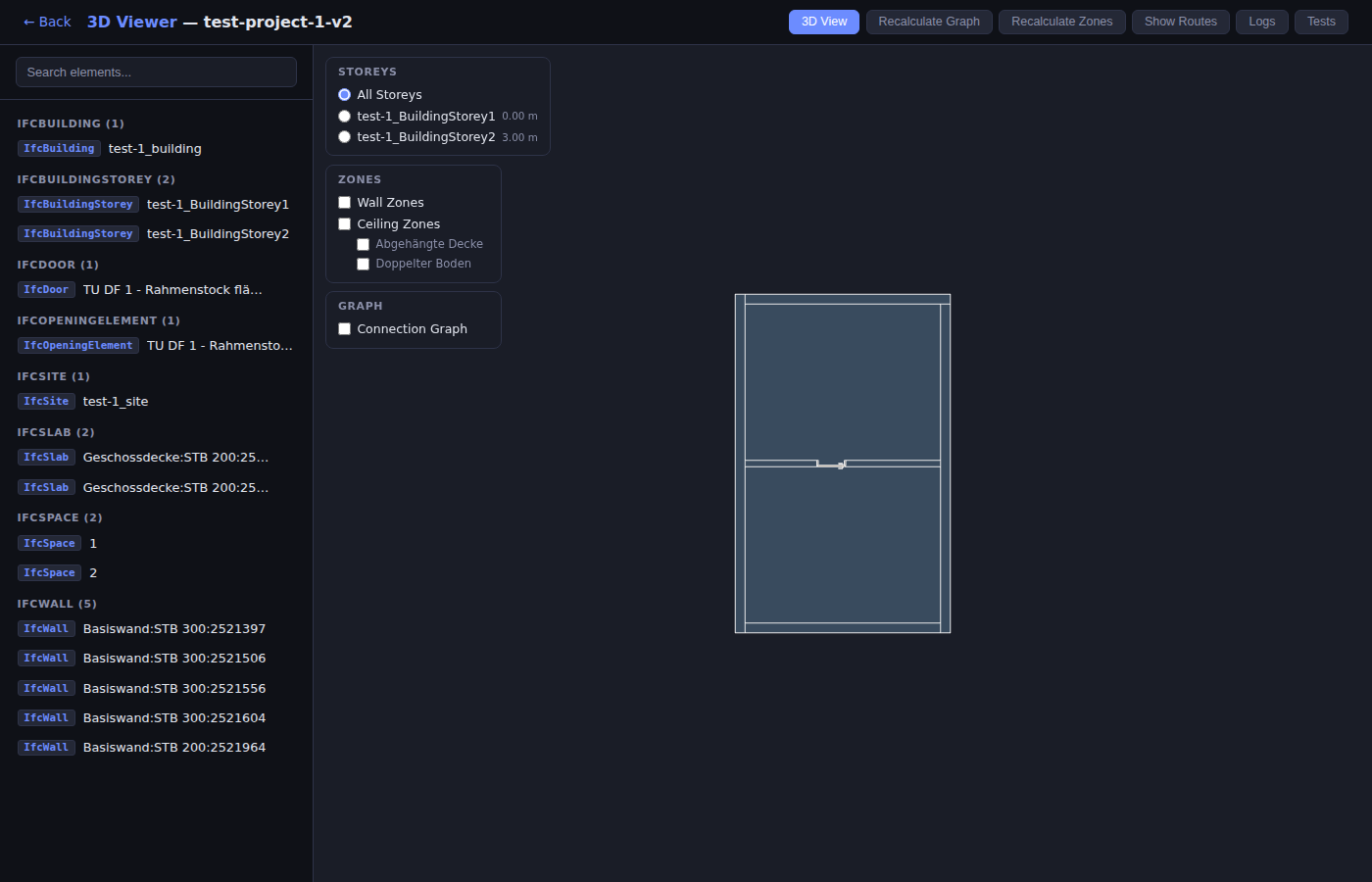This screenshot has width=1372, height=882.
Task: Navigate using the Back link
Action: pos(46,21)
